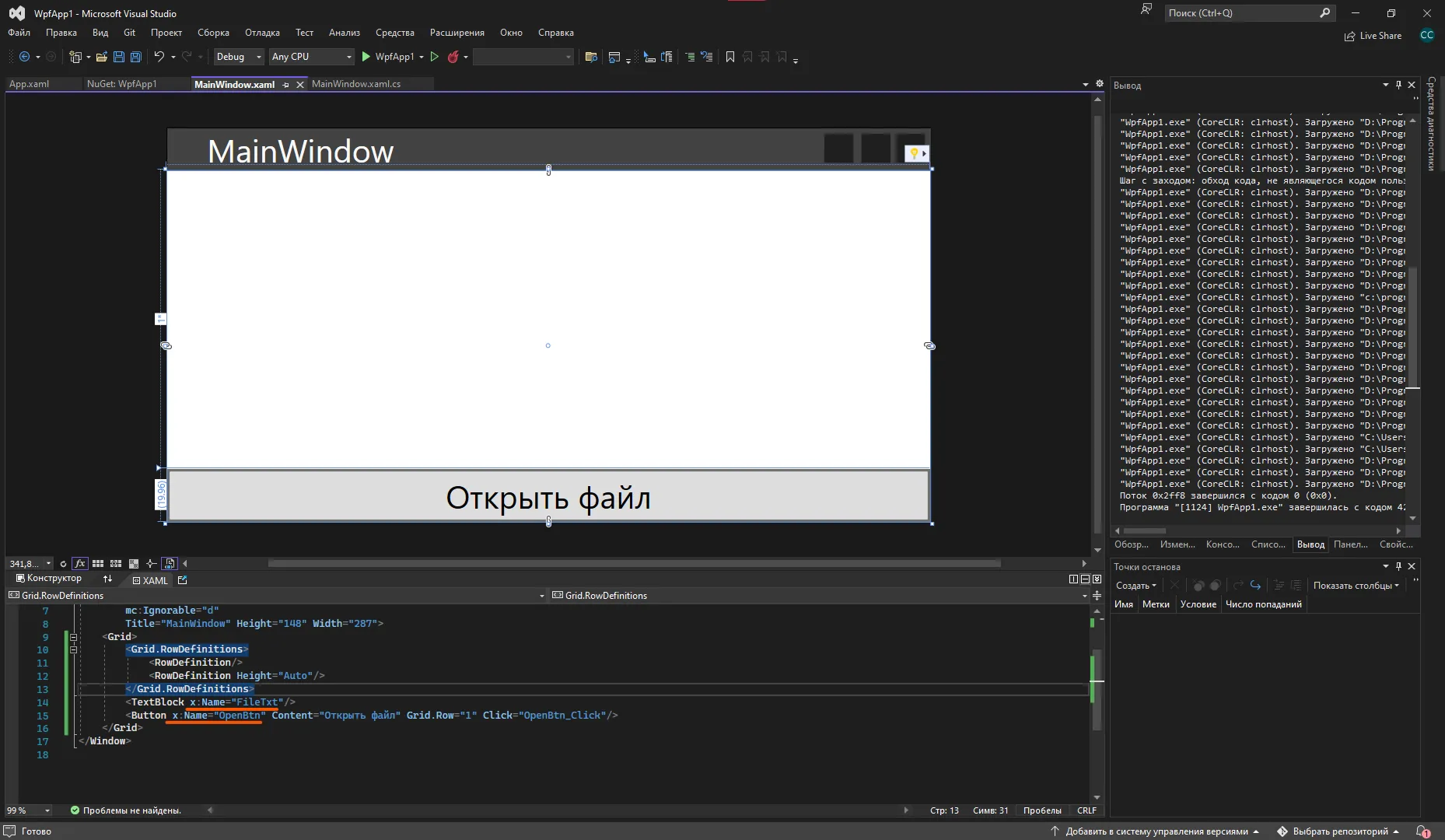
Task: Pin the Точки останова breakpoints panel
Action: 1398,566
